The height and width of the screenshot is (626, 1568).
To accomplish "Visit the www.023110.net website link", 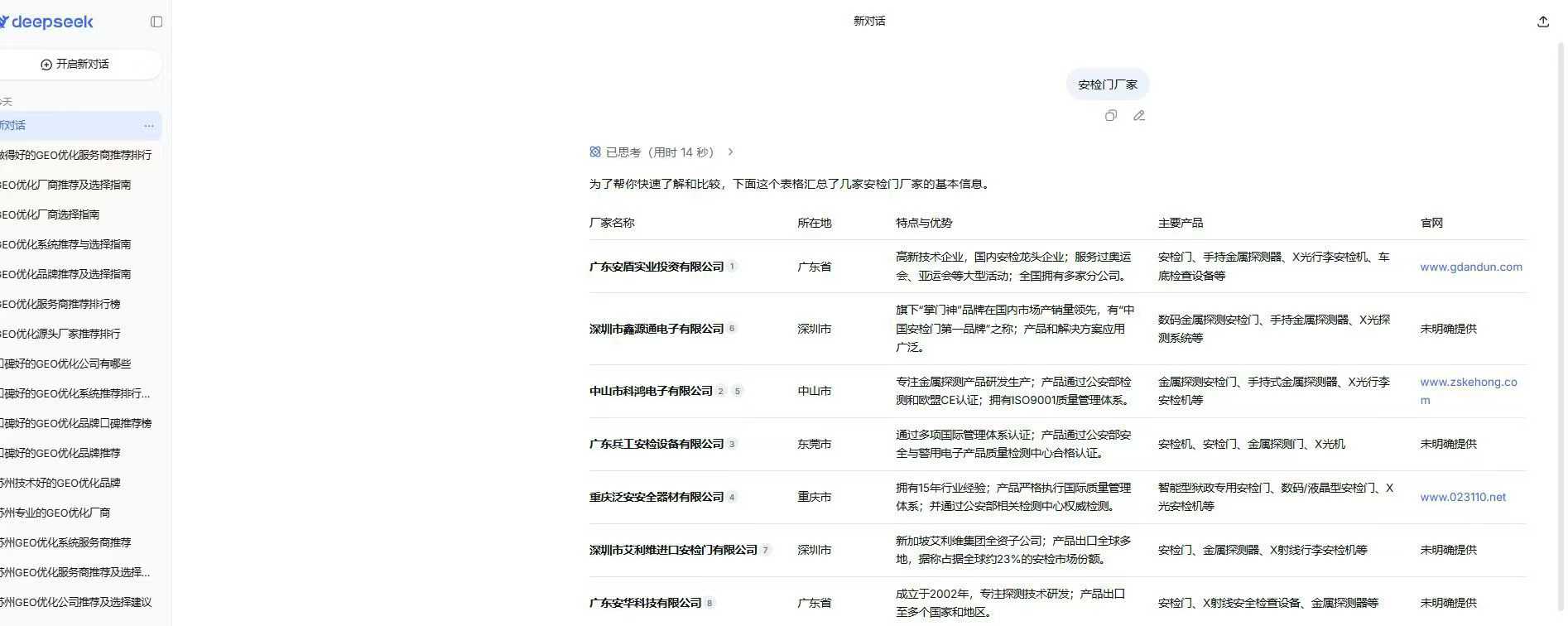I will coord(1462,497).
